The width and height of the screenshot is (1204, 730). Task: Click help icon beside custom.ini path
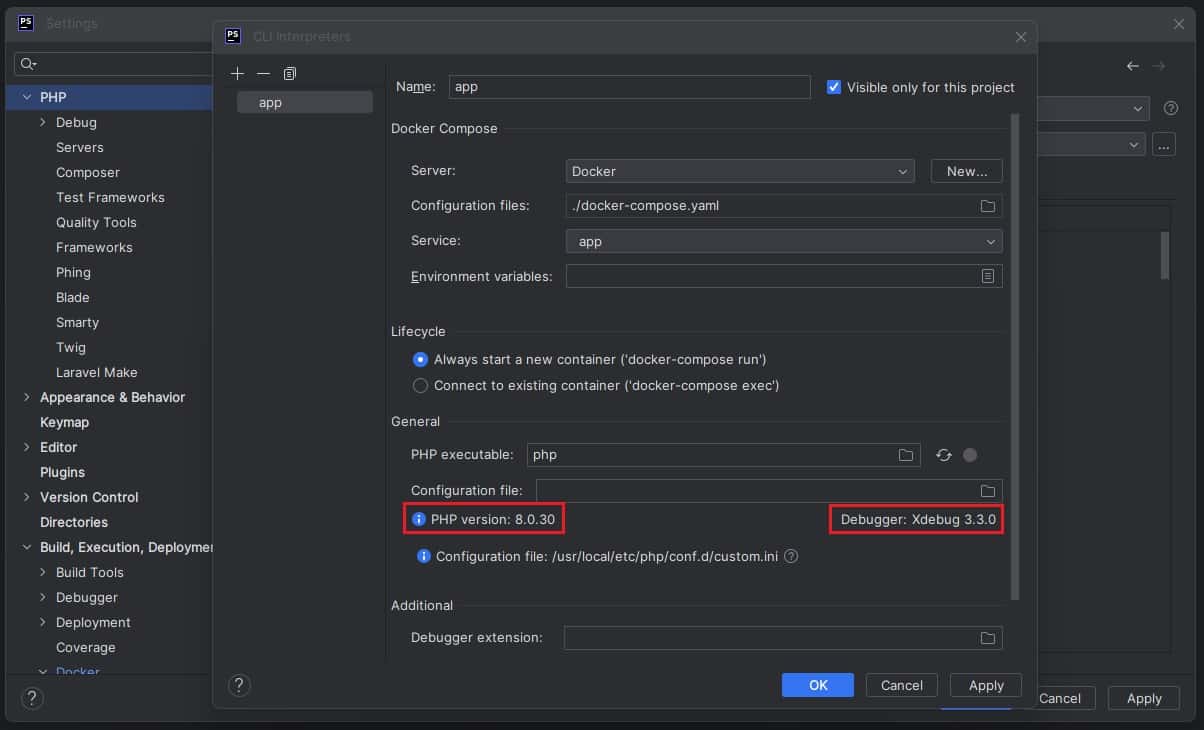click(x=791, y=557)
